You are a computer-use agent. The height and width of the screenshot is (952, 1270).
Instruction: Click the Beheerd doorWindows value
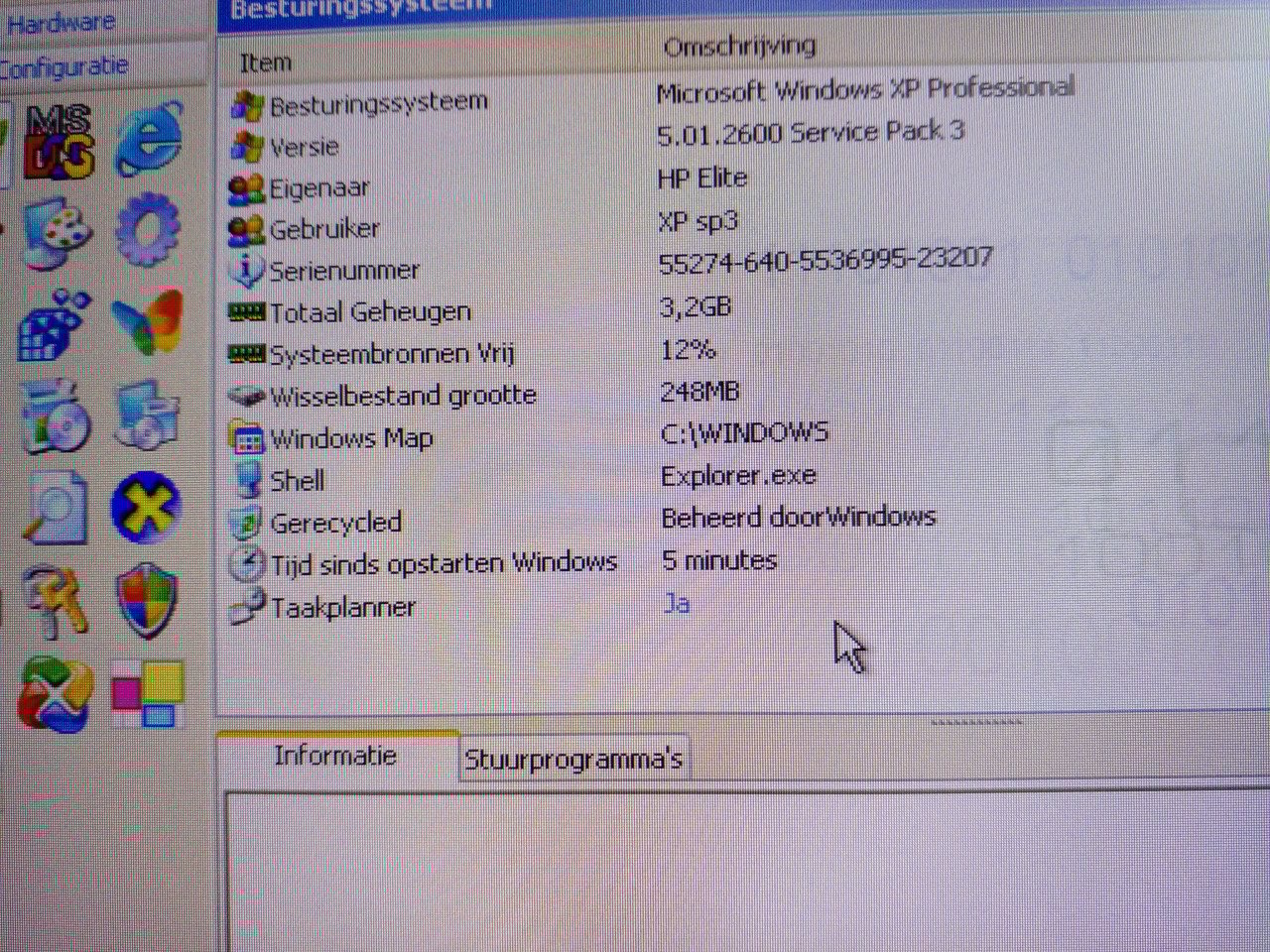pyautogui.click(x=799, y=517)
